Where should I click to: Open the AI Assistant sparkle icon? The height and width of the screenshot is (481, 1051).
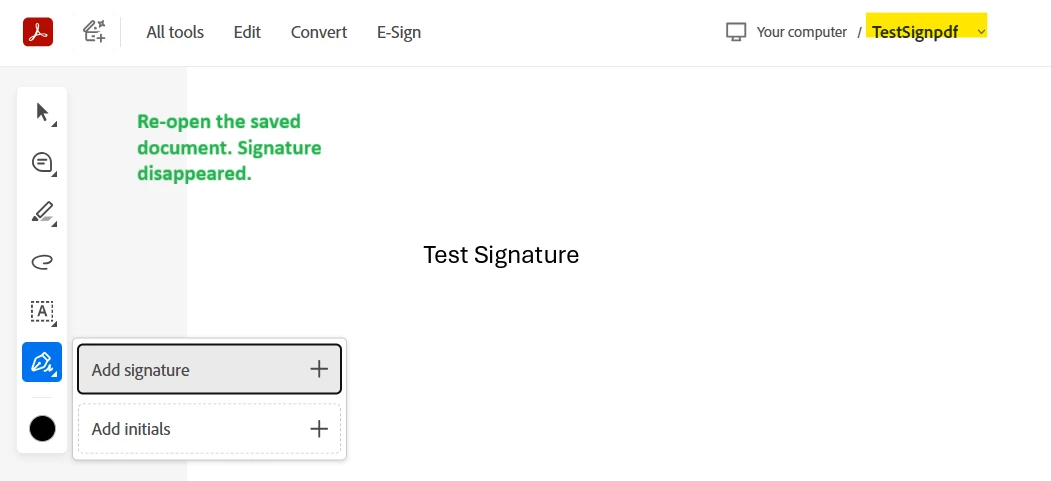[94, 31]
